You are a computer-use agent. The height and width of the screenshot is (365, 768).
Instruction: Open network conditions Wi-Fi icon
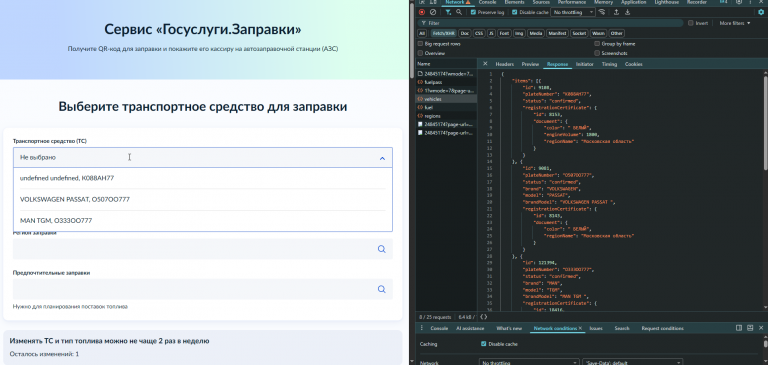[x=602, y=12]
